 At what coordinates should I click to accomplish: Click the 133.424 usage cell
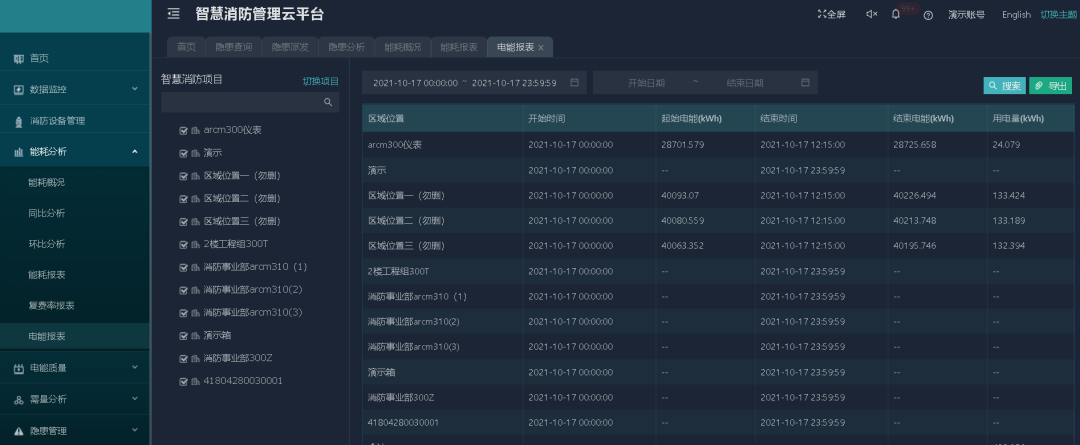(x=1009, y=196)
